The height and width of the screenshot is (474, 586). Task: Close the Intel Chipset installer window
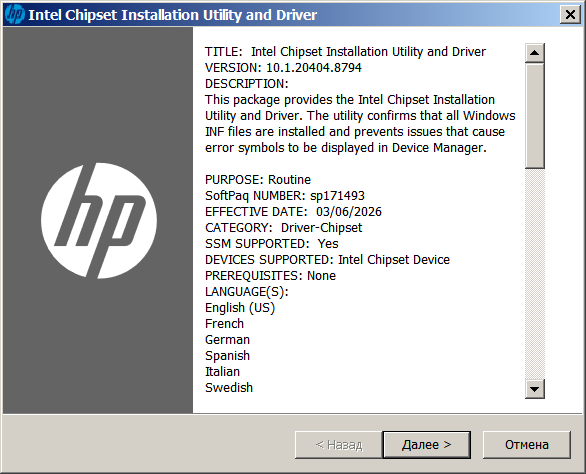(x=570, y=15)
